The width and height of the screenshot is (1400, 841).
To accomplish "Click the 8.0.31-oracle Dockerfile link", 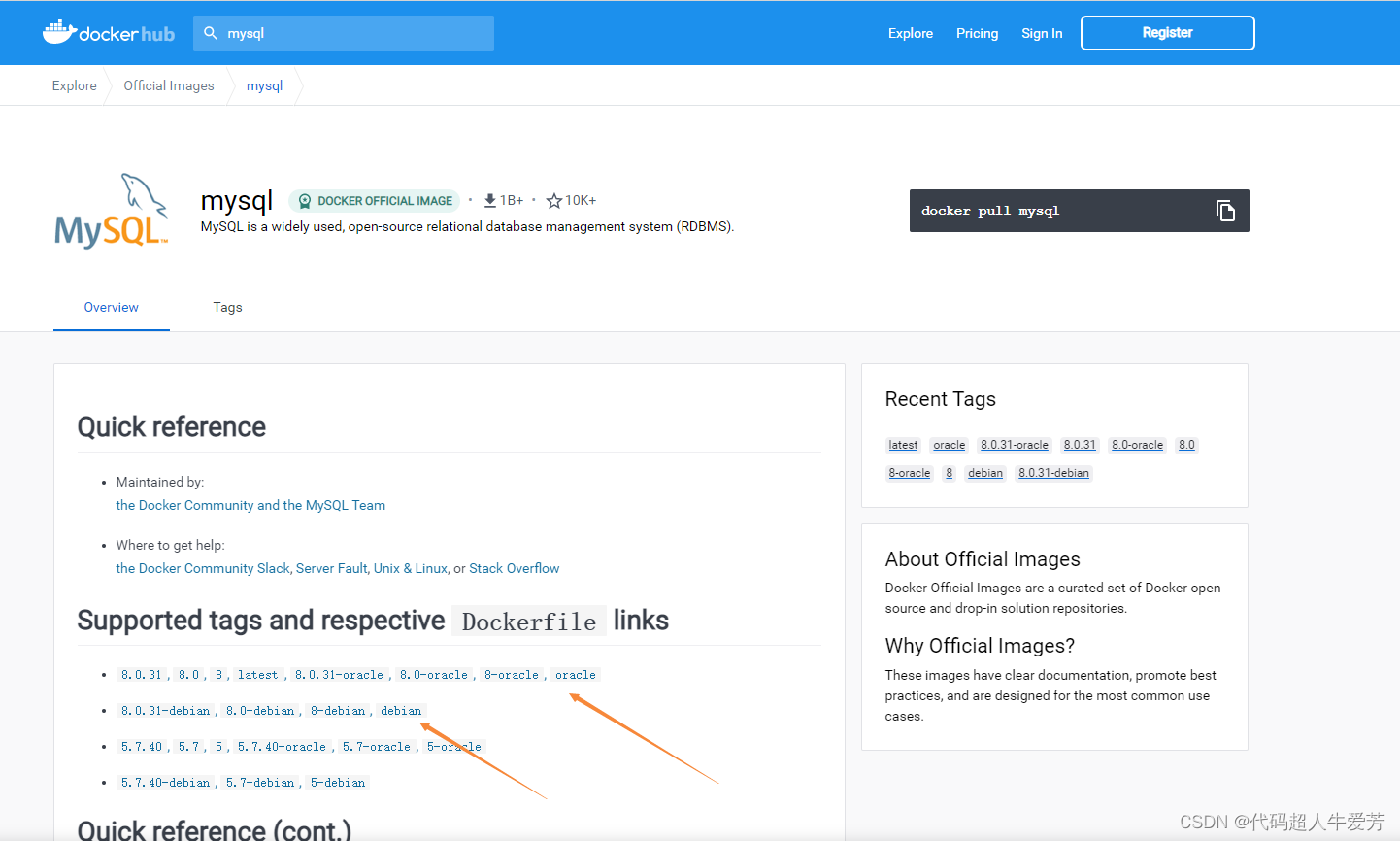I will (339, 675).
